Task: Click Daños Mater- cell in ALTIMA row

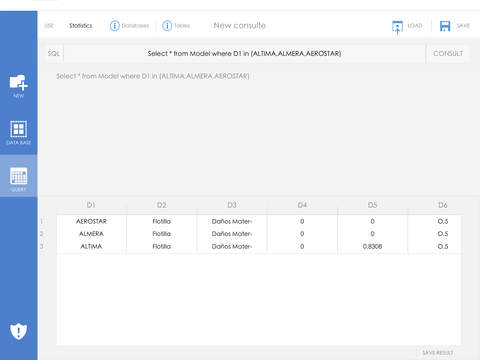Action: point(232,246)
